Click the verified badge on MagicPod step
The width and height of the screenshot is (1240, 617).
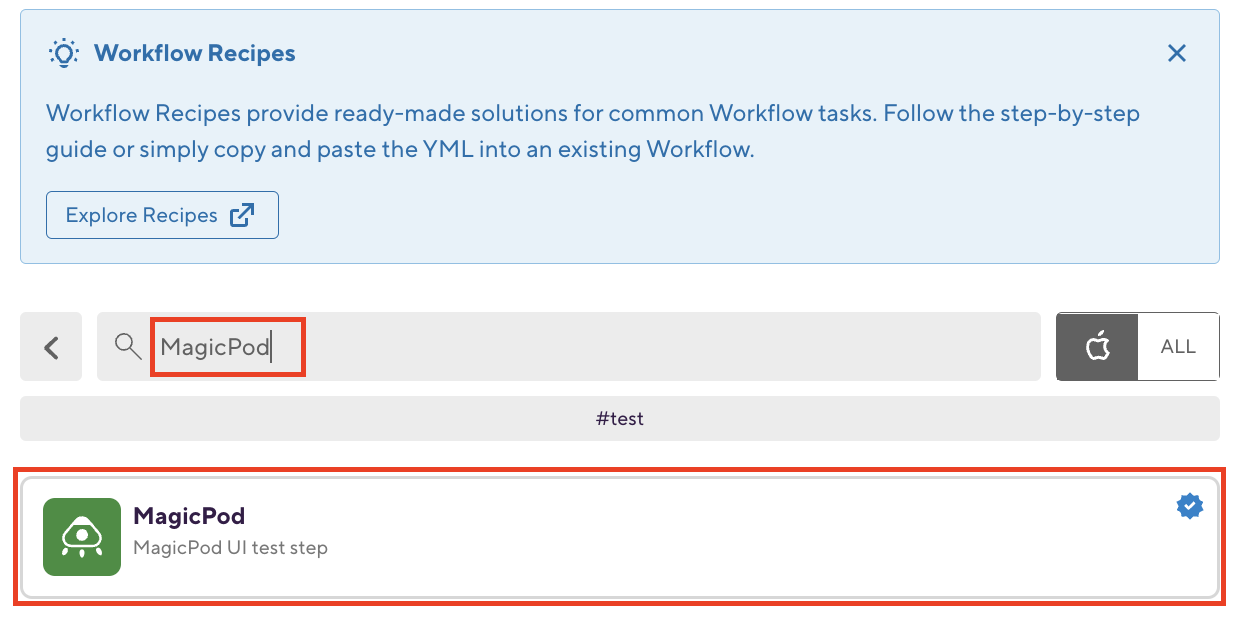point(1188,506)
